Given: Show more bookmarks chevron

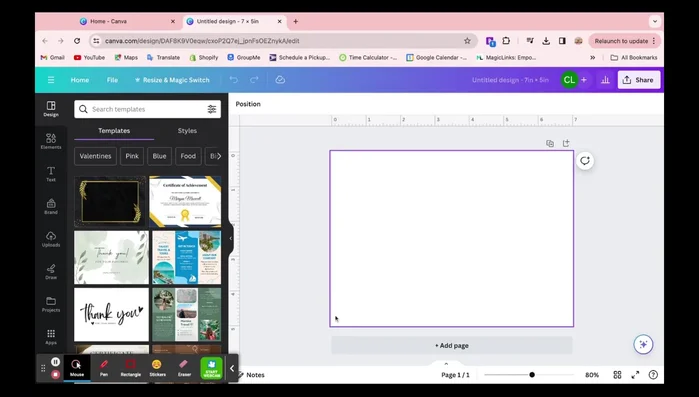Looking at the screenshot, I should point(592,57).
